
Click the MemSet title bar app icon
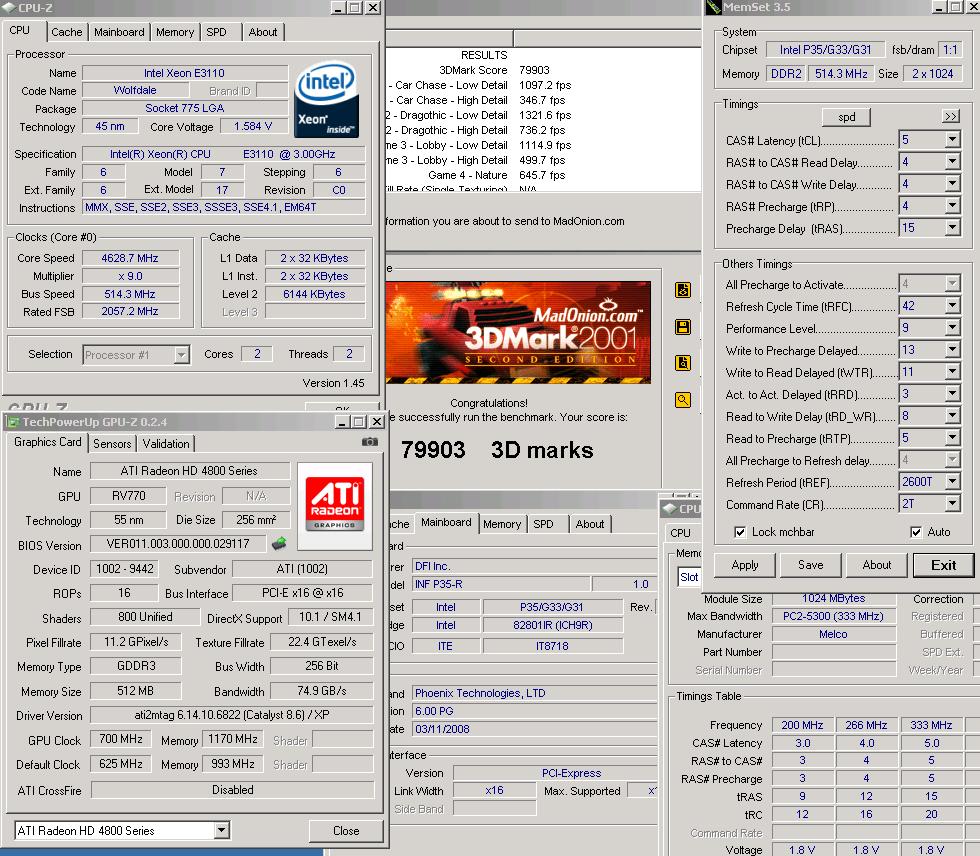[x=713, y=7]
